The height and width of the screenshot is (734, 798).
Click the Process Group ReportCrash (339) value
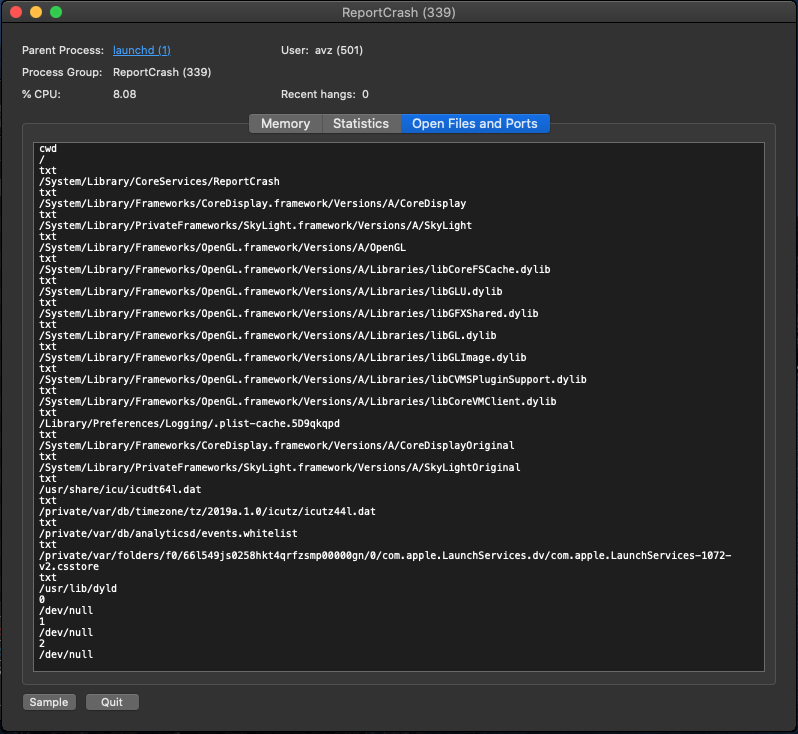(162, 72)
